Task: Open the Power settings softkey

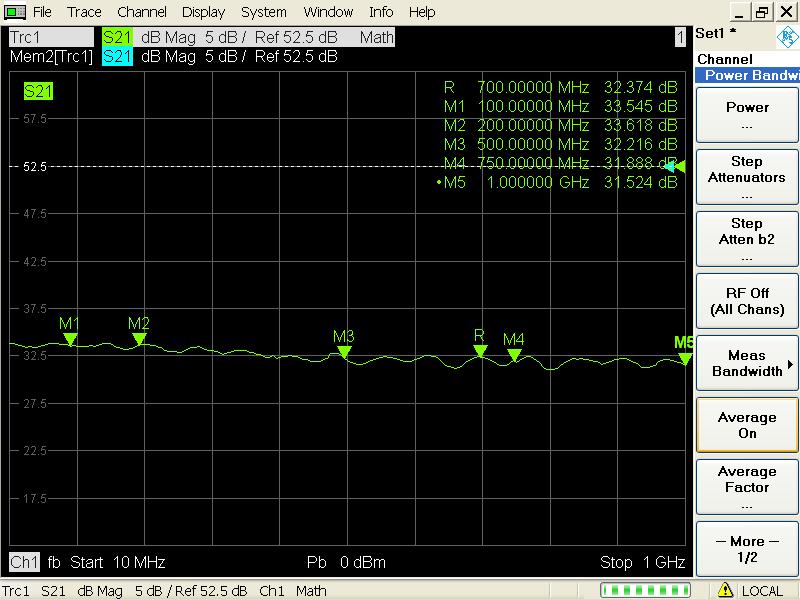Action: click(x=746, y=115)
